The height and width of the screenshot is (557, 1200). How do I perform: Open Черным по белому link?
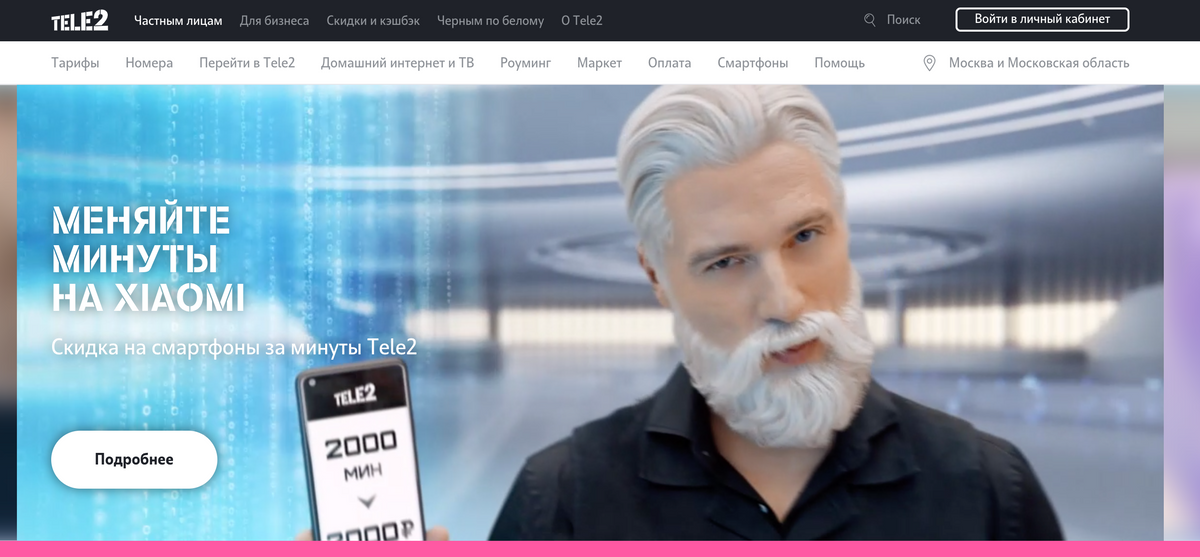490,20
